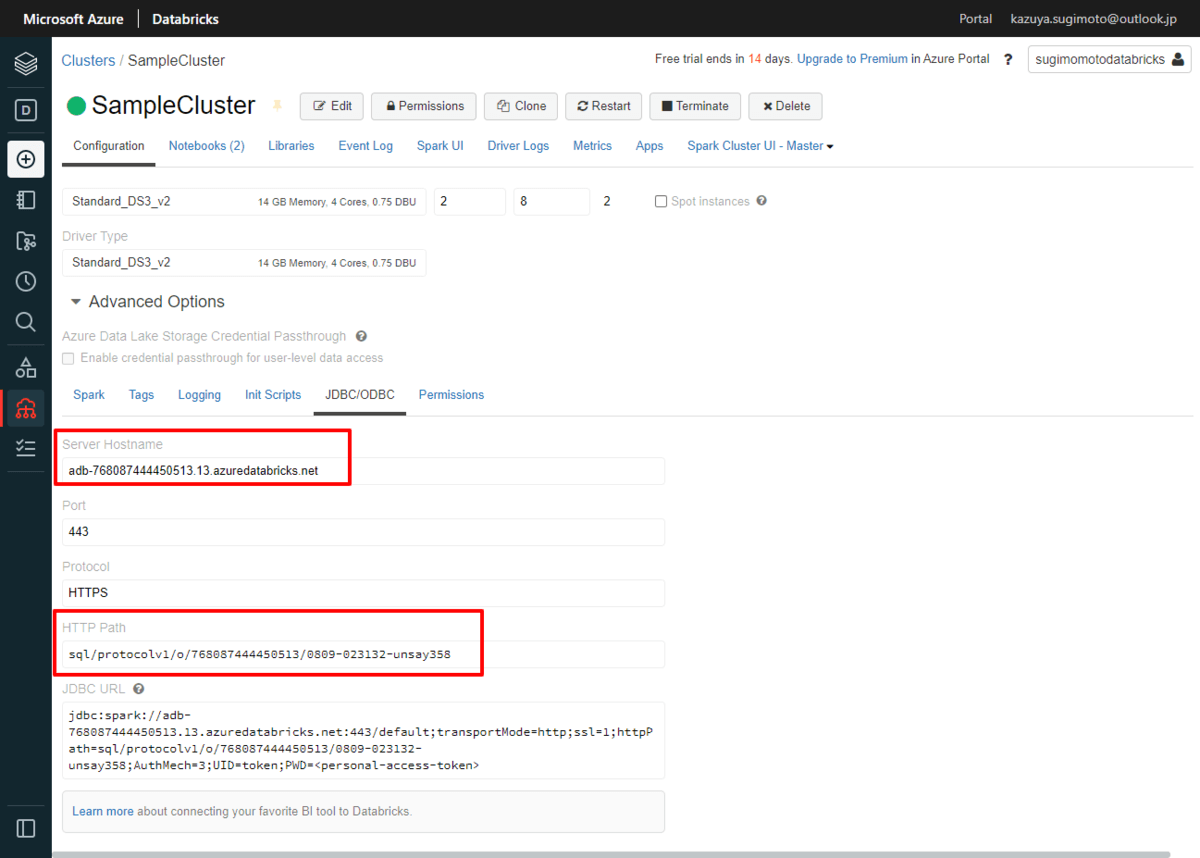1200x858 pixels.
Task: Select the JDBC/ODBC tab
Action: coord(360,395)
